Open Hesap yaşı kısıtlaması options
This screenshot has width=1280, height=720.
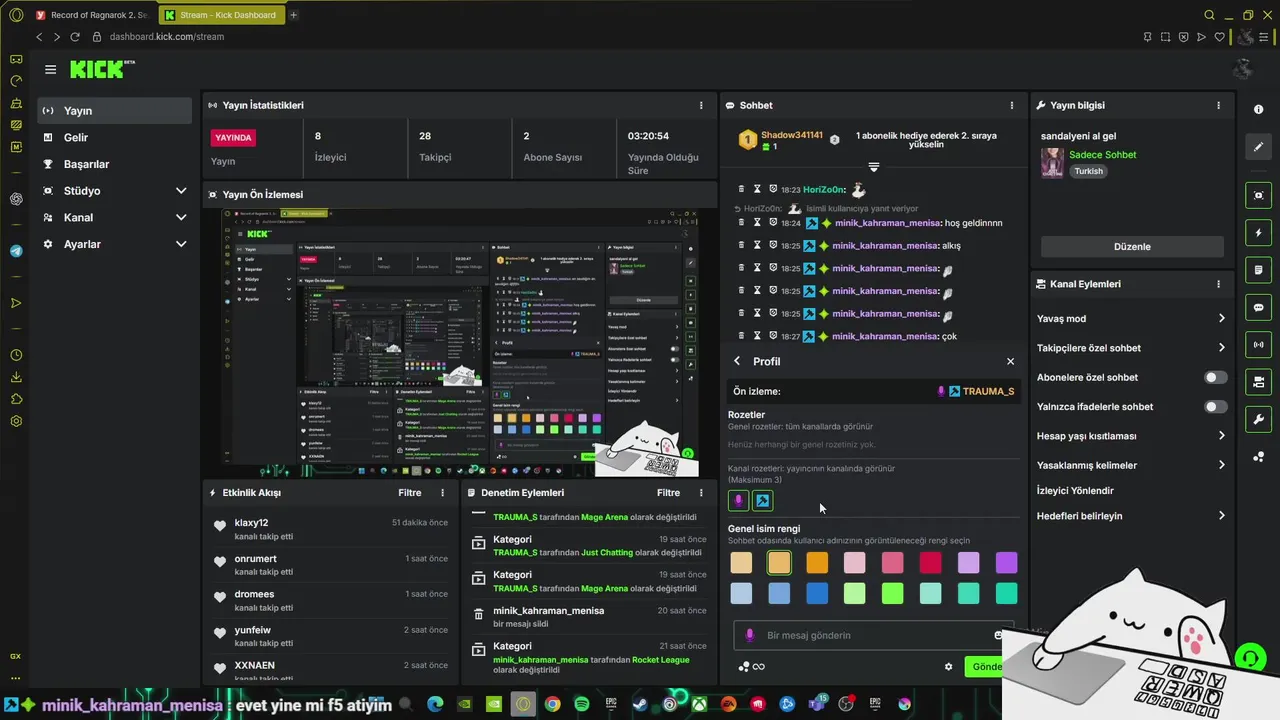tap(1131, 436)
